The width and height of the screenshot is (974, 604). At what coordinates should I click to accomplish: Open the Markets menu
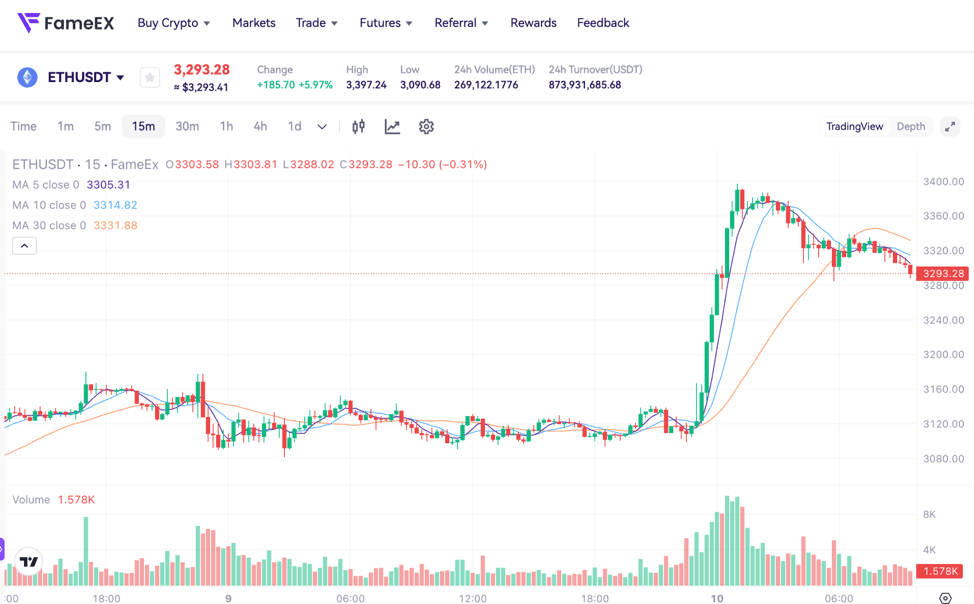coord(253,22)
